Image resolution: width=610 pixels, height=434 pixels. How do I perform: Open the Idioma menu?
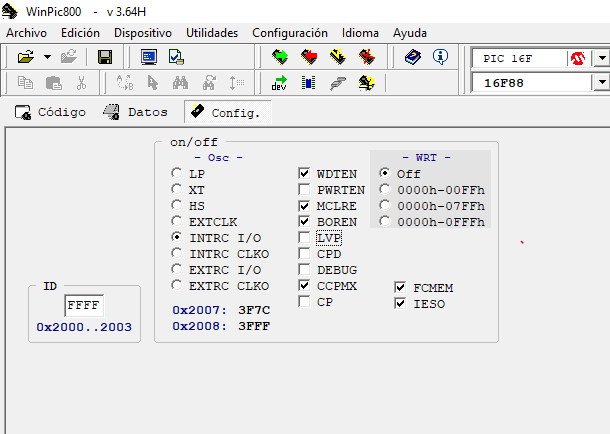(360, 33)
